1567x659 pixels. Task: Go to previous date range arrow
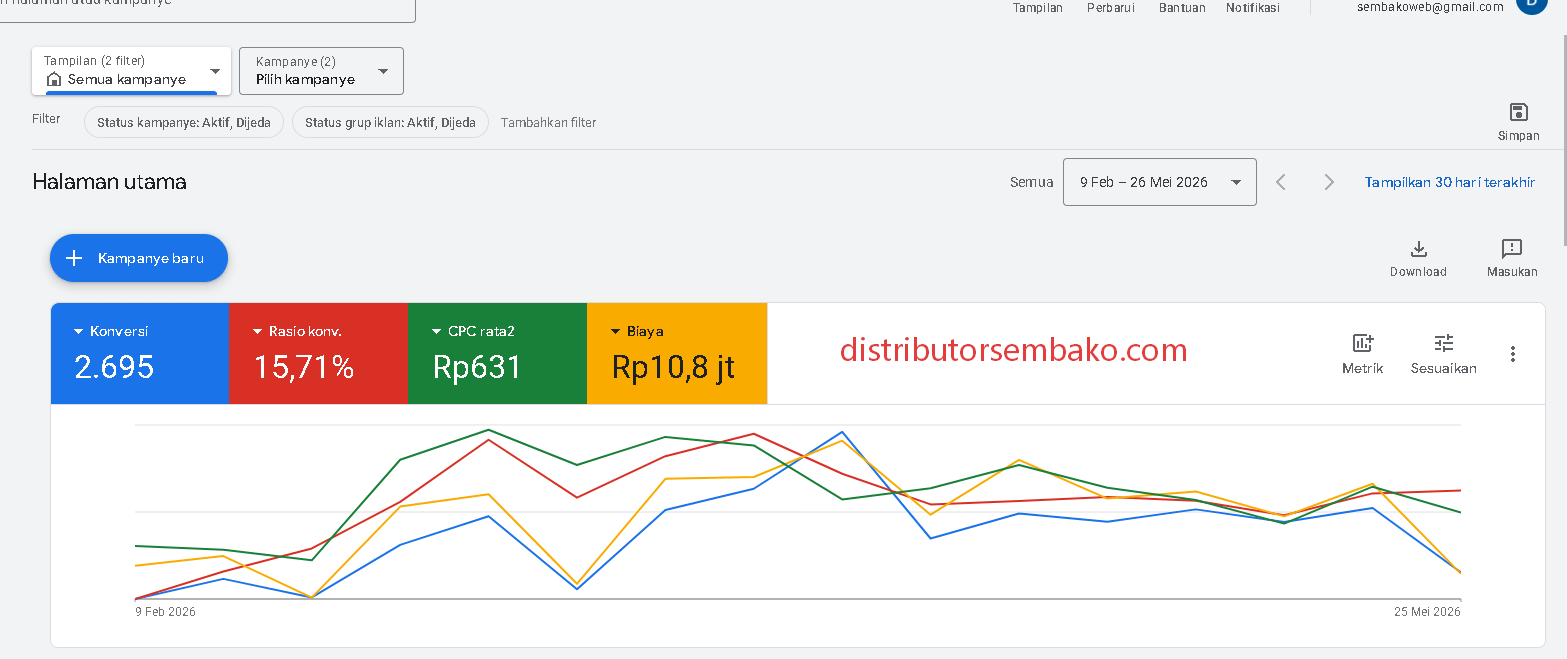[1281, 182]
